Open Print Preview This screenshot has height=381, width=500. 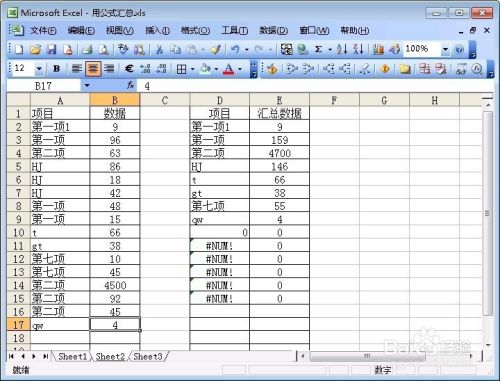pos(104,50)
